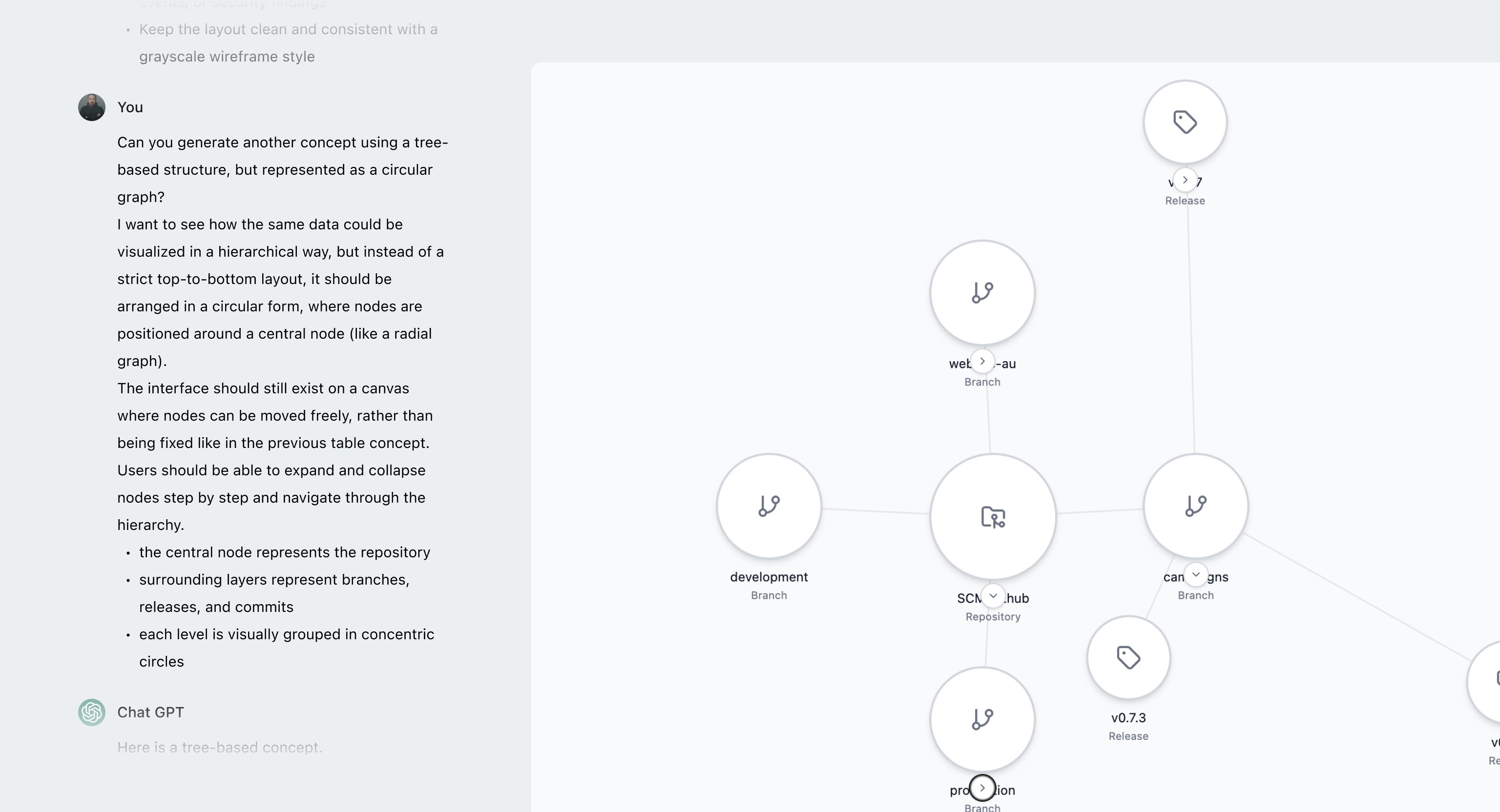
Task: Click the 'Chat GPT' sender name
Action: 150,712
